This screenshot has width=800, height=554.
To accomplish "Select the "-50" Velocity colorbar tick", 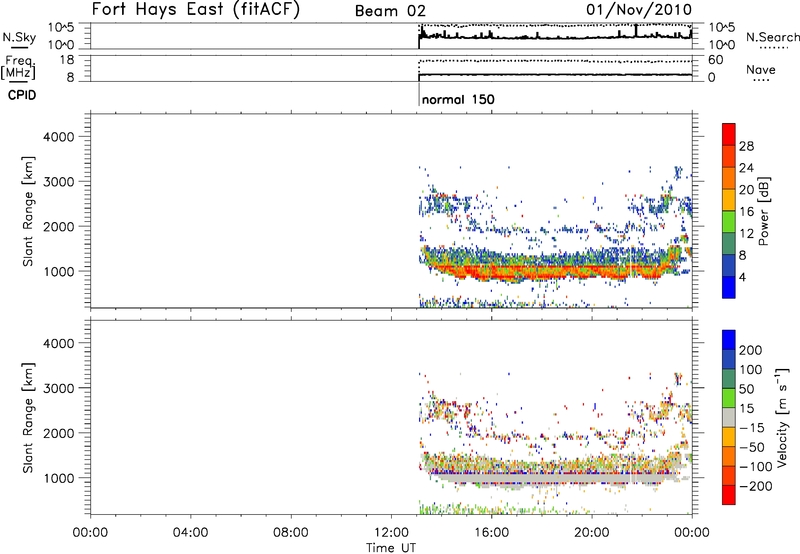I will click(752, 447).
